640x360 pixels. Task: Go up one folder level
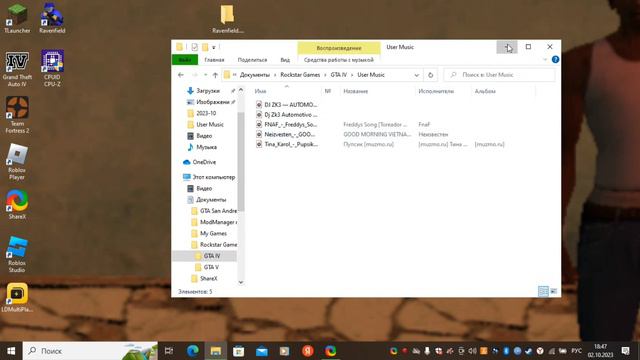[x=215, y=75]
